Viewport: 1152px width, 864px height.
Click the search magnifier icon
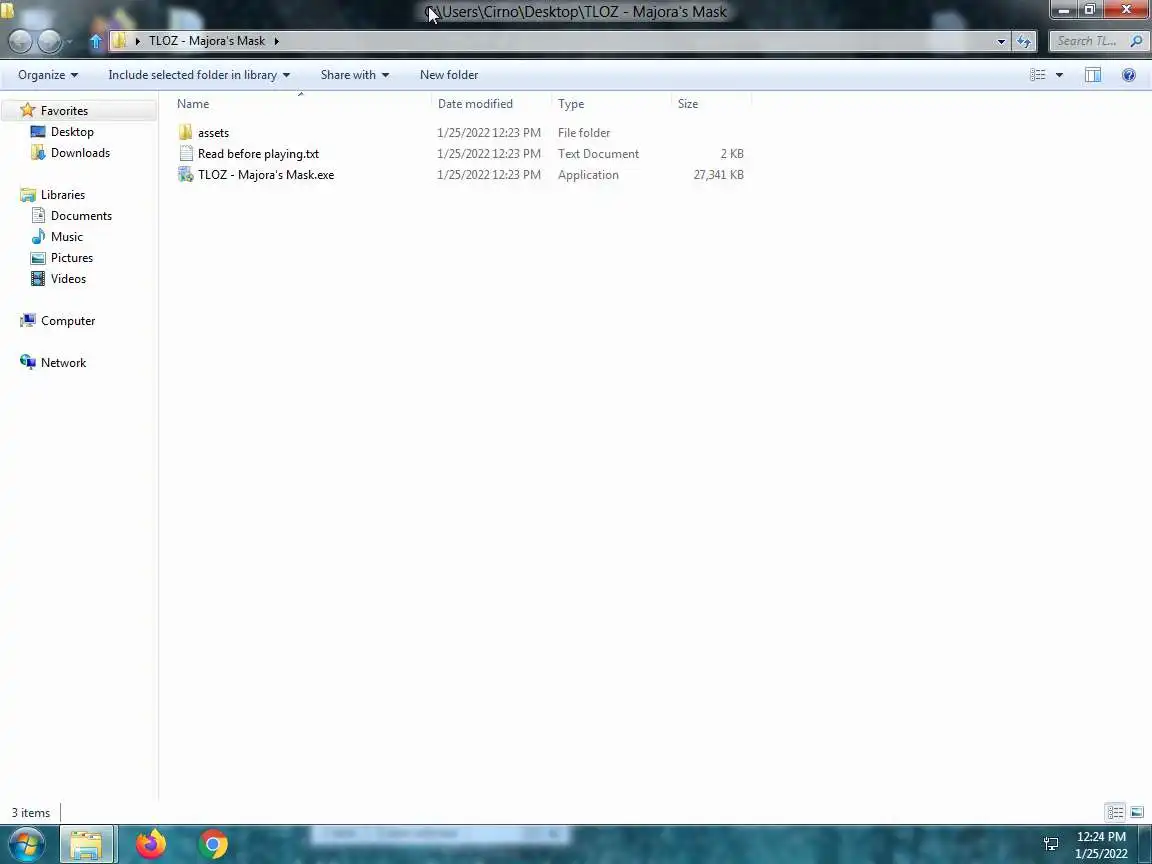coord(1136,41)
